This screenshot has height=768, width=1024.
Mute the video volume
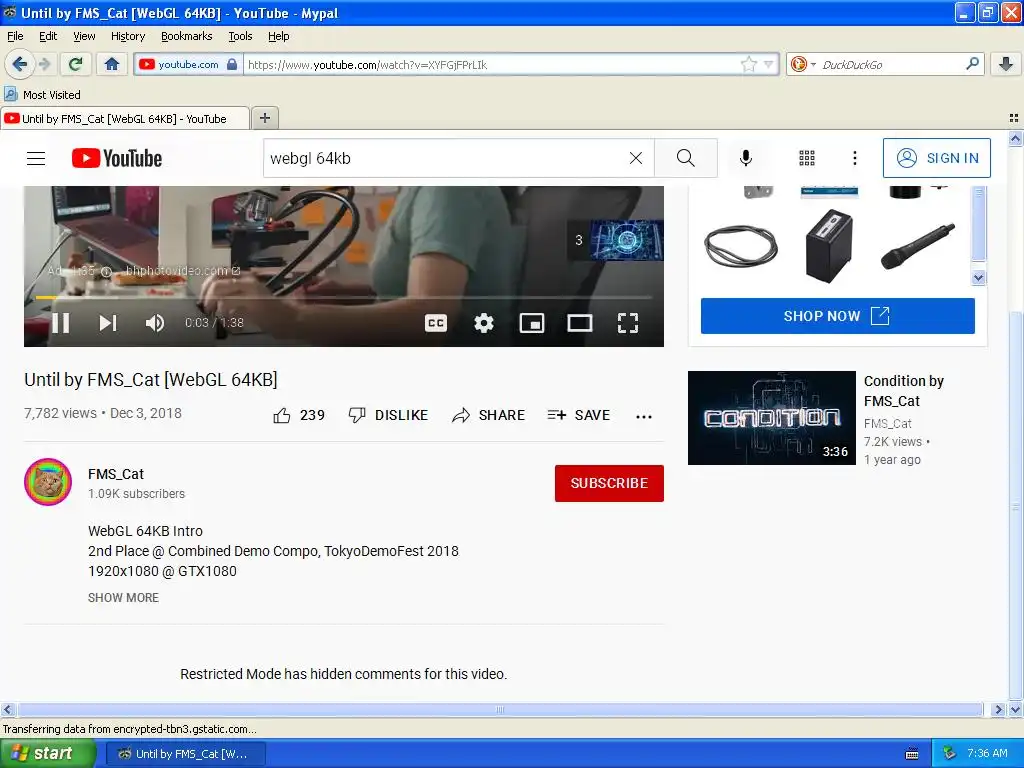(155, 323)
